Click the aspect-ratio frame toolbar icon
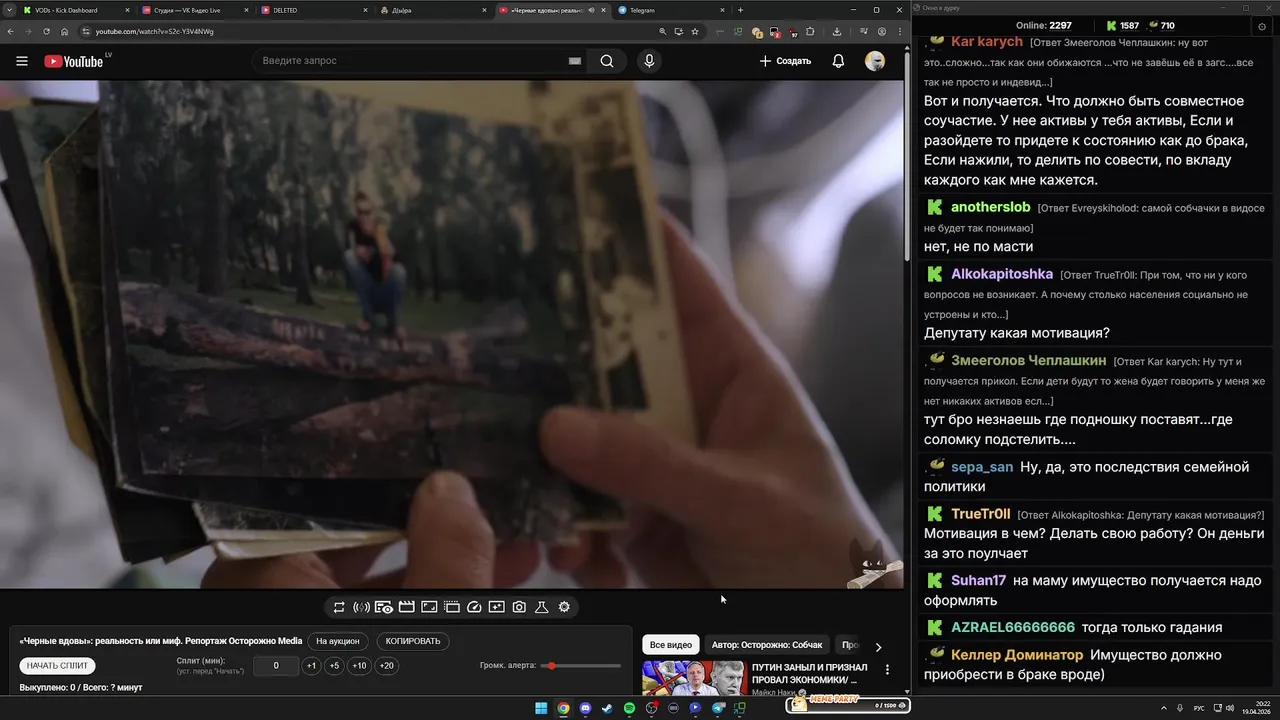Image resolution: width=1280 pixels, height=720 pixels. (x=429, y=607)
